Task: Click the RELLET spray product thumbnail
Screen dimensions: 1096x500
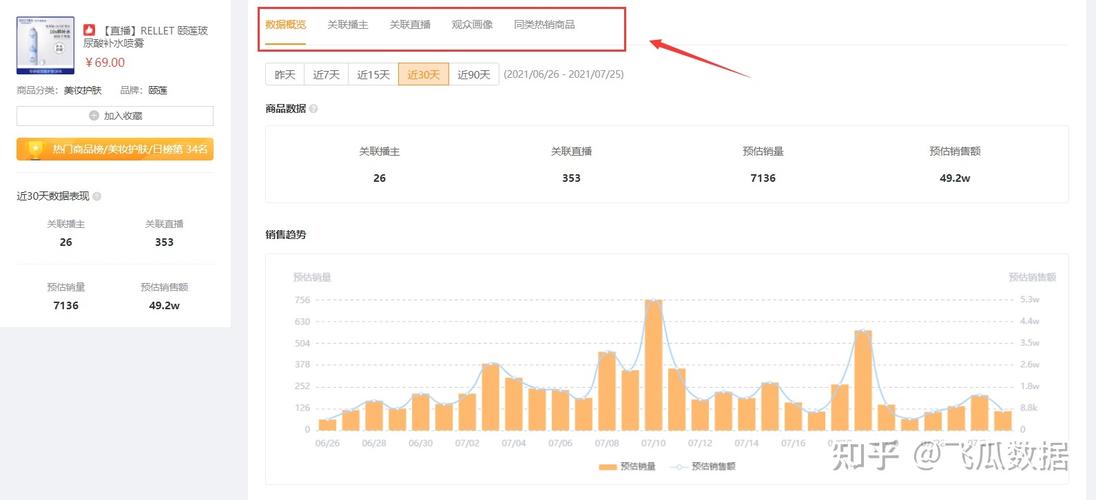Action: (x=45, y=45)
